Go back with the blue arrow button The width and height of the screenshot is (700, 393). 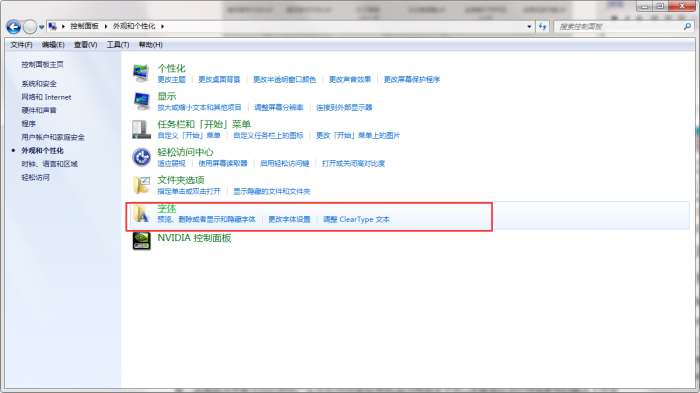click(13, 27)
